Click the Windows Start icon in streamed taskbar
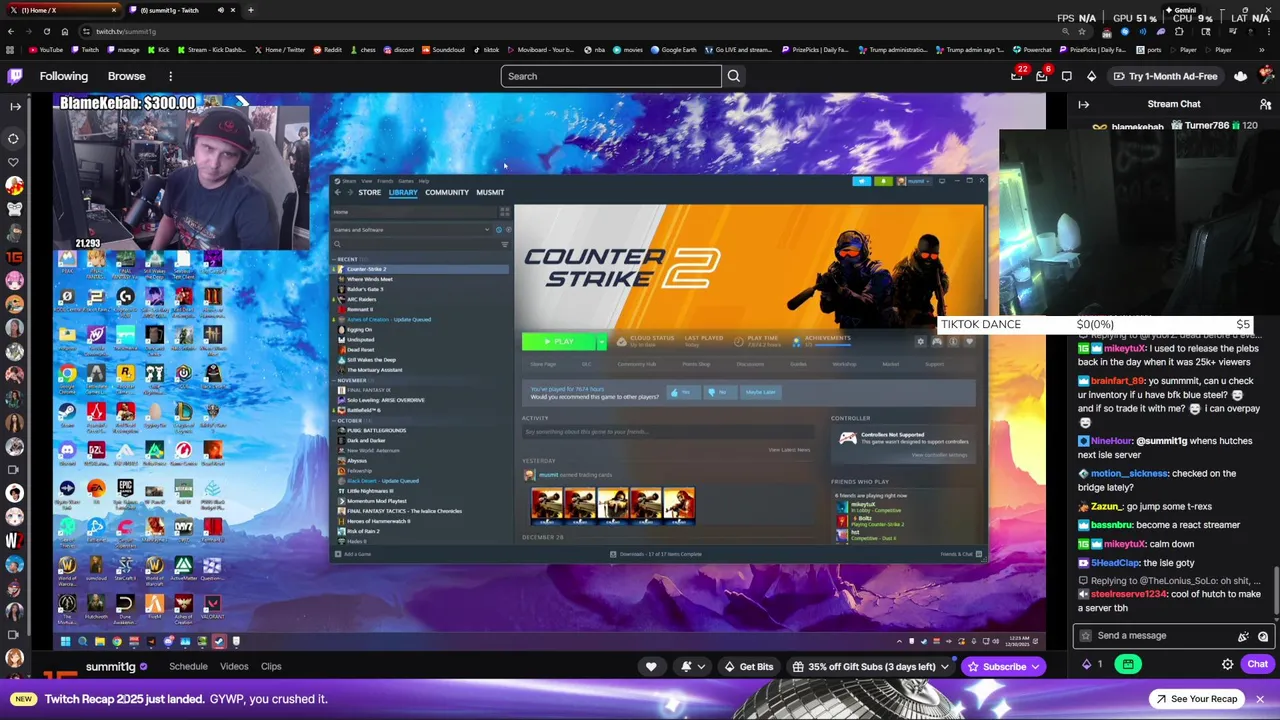Viewport: 1280px width, 720px height. (x=65, y=642)
